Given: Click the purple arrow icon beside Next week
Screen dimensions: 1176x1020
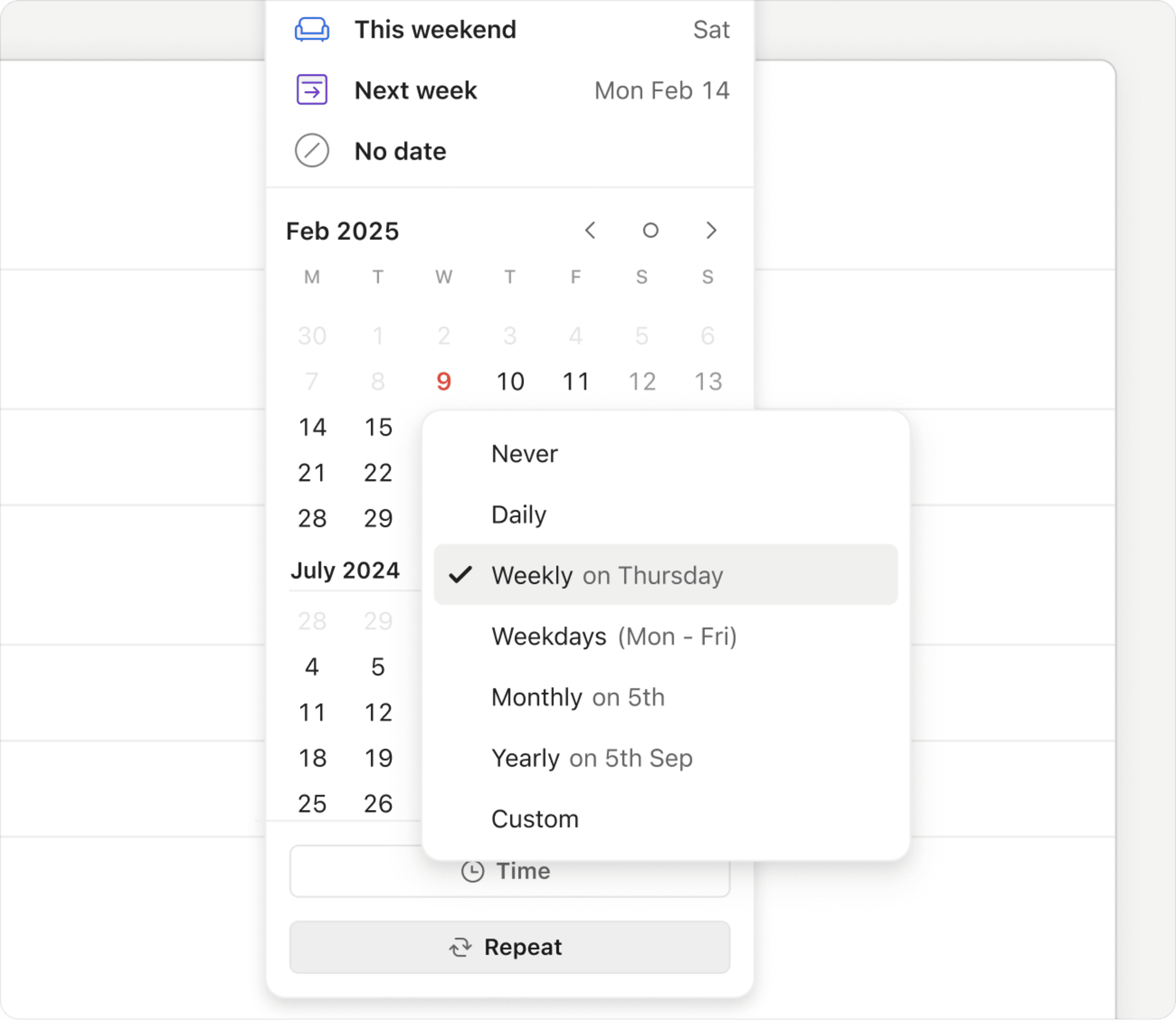Looking at the screenshot, I should 311,90.
